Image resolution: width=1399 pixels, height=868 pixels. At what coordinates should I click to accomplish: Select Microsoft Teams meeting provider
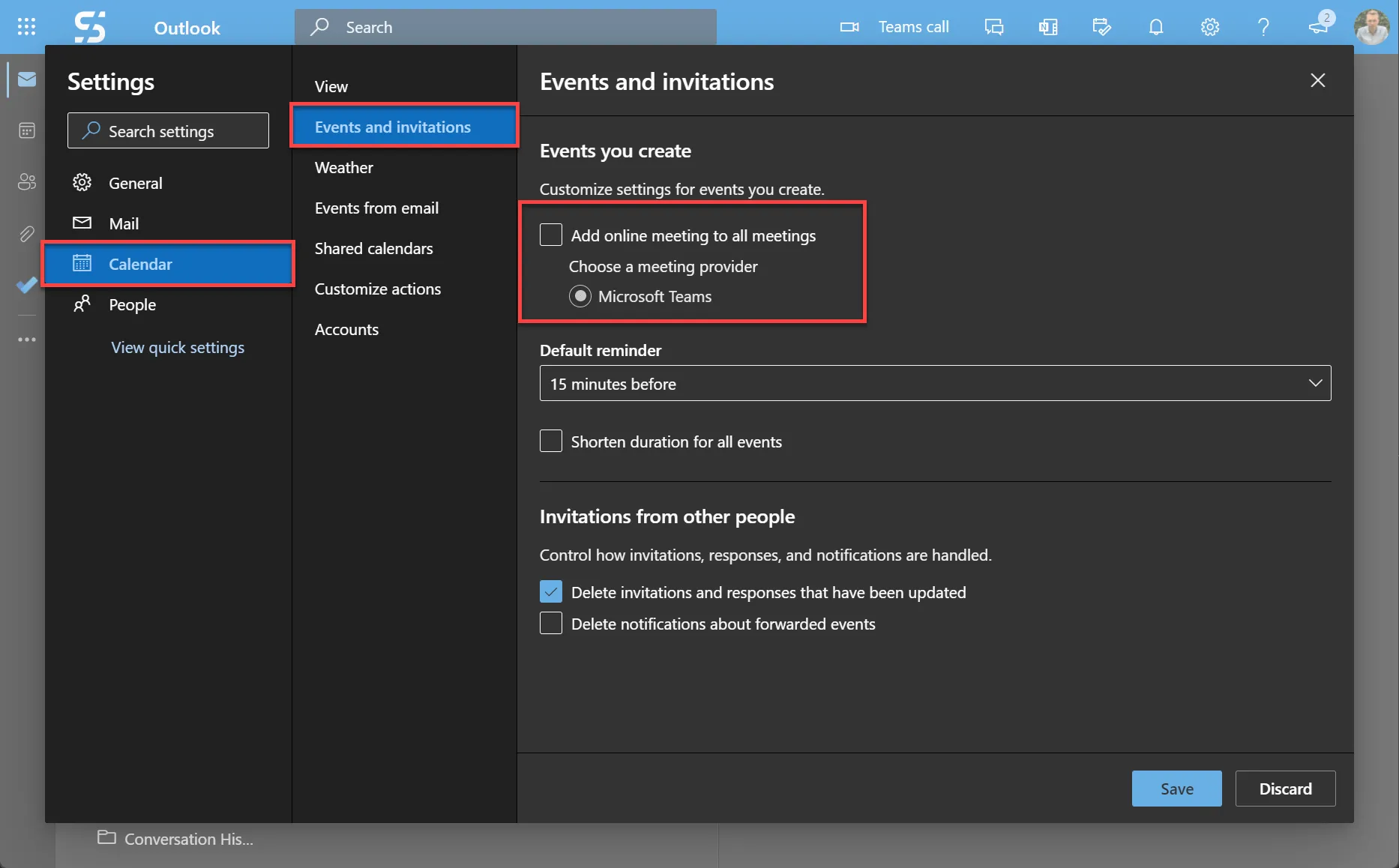pos(580,296)
